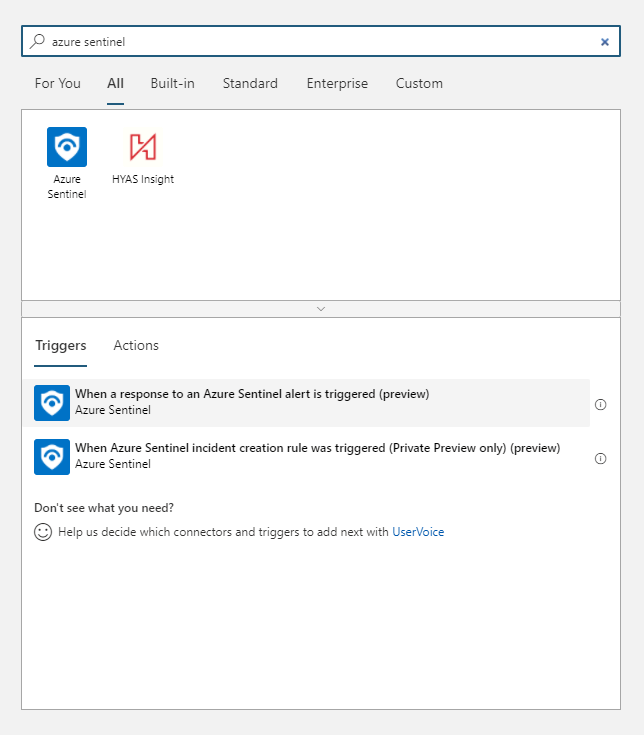This screenshot has width=644, height=735.
Task: Click the smiley feedback icon
Action: tap(43, 532)
